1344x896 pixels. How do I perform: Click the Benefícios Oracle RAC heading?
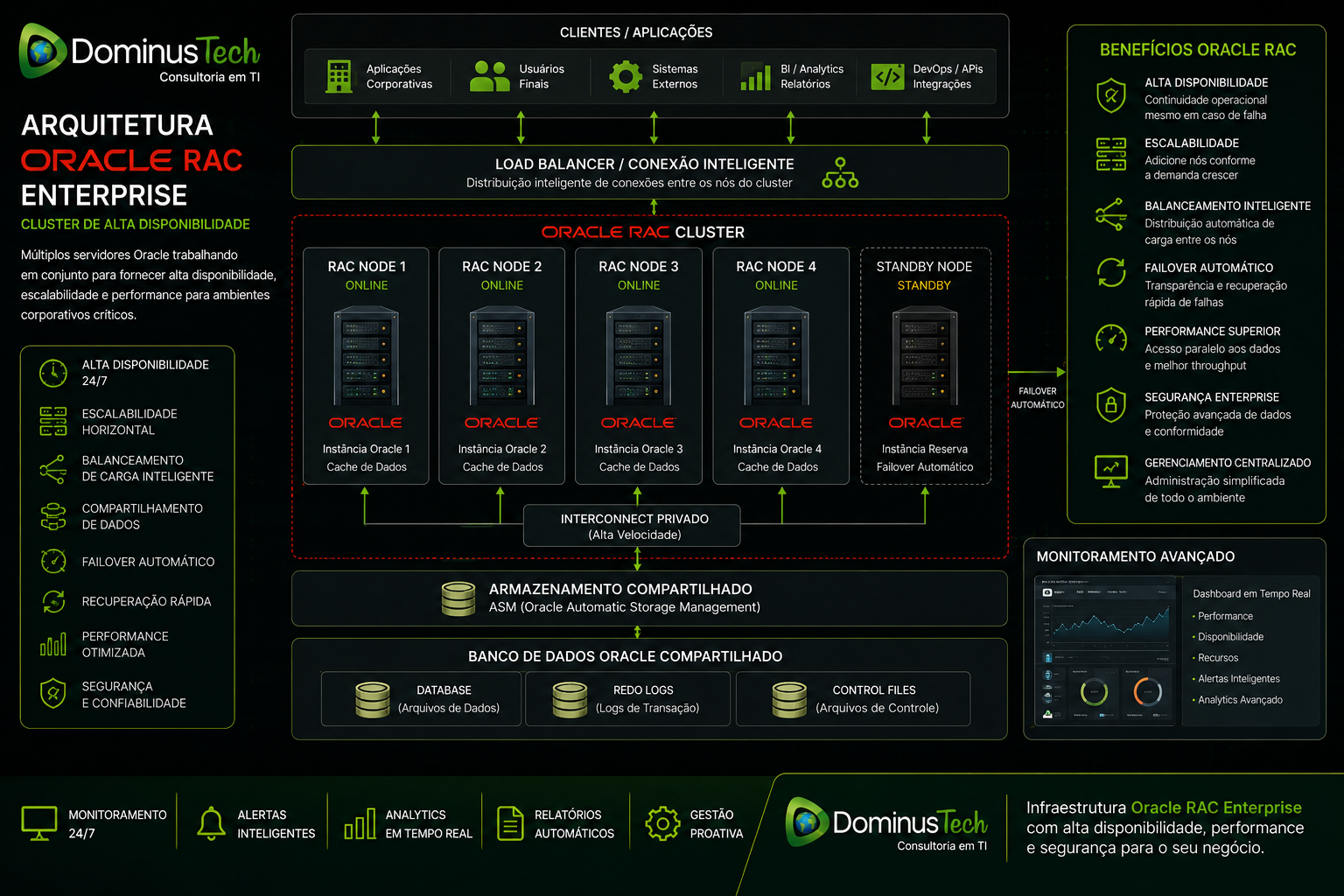[x=1198, y=50]
